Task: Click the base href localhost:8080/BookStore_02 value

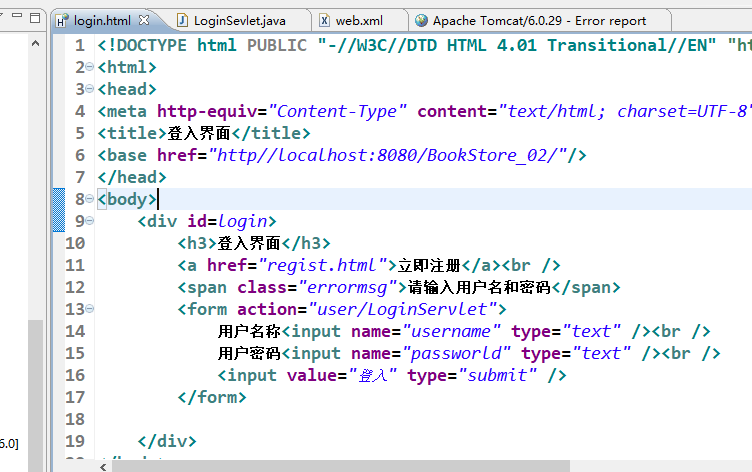Action: click(x=388, y=155)
